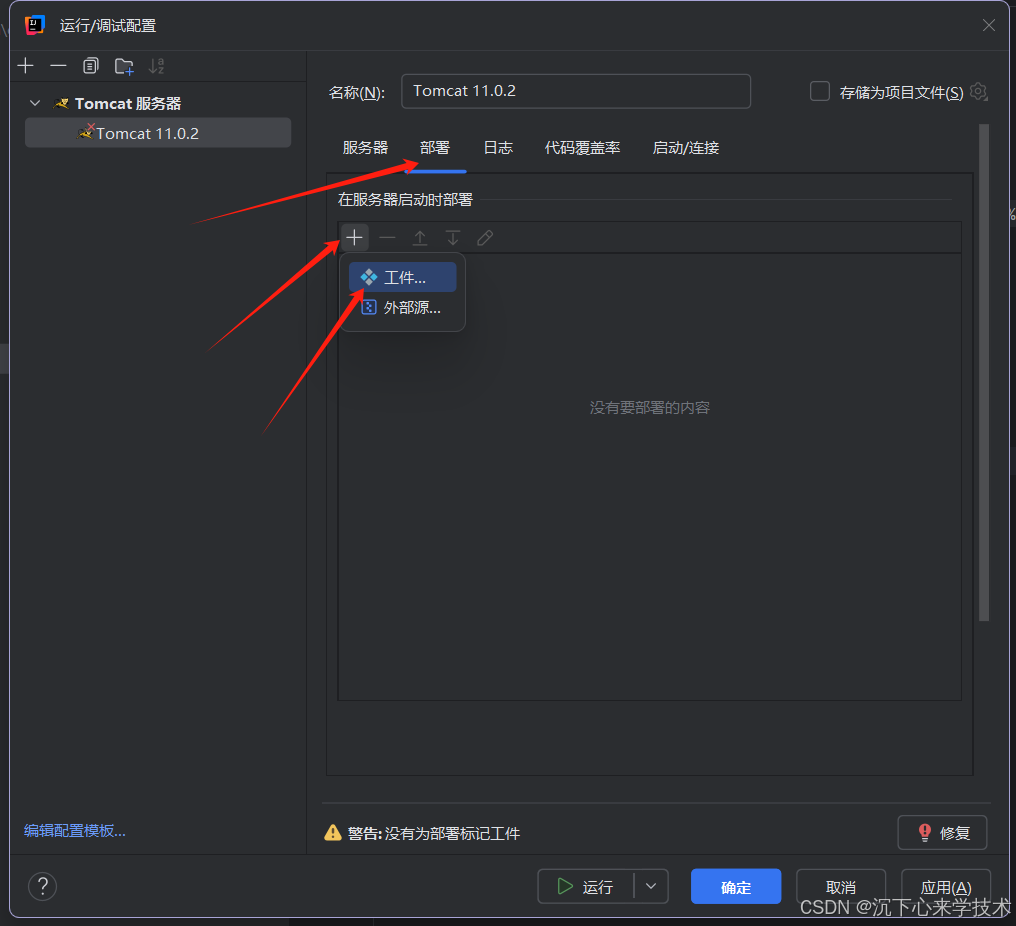Screen dimensions: 1016x926
Task: Confirm with the 确定 button
Action: [x=736, y=886]
